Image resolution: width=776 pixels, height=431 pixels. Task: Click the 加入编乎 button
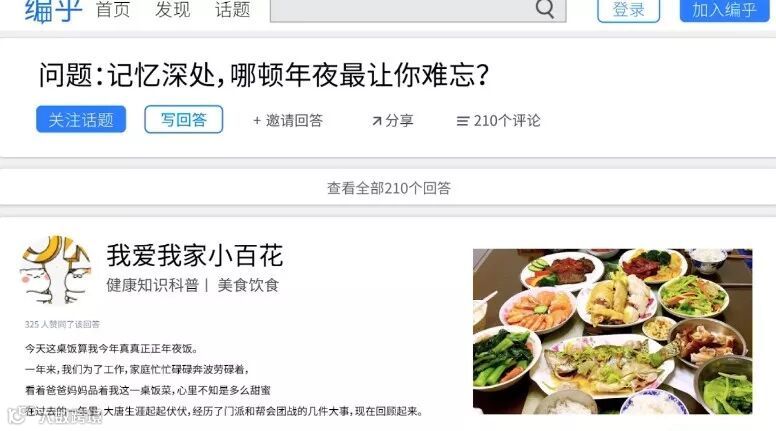tap(725, 10)
